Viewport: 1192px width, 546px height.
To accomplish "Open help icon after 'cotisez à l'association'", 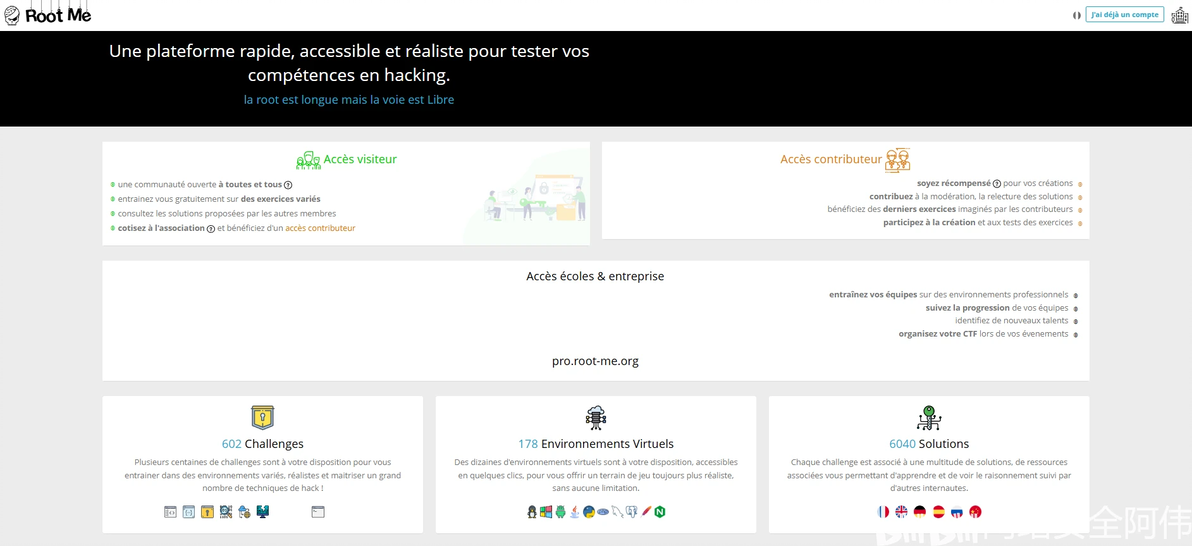I will 211,228.
